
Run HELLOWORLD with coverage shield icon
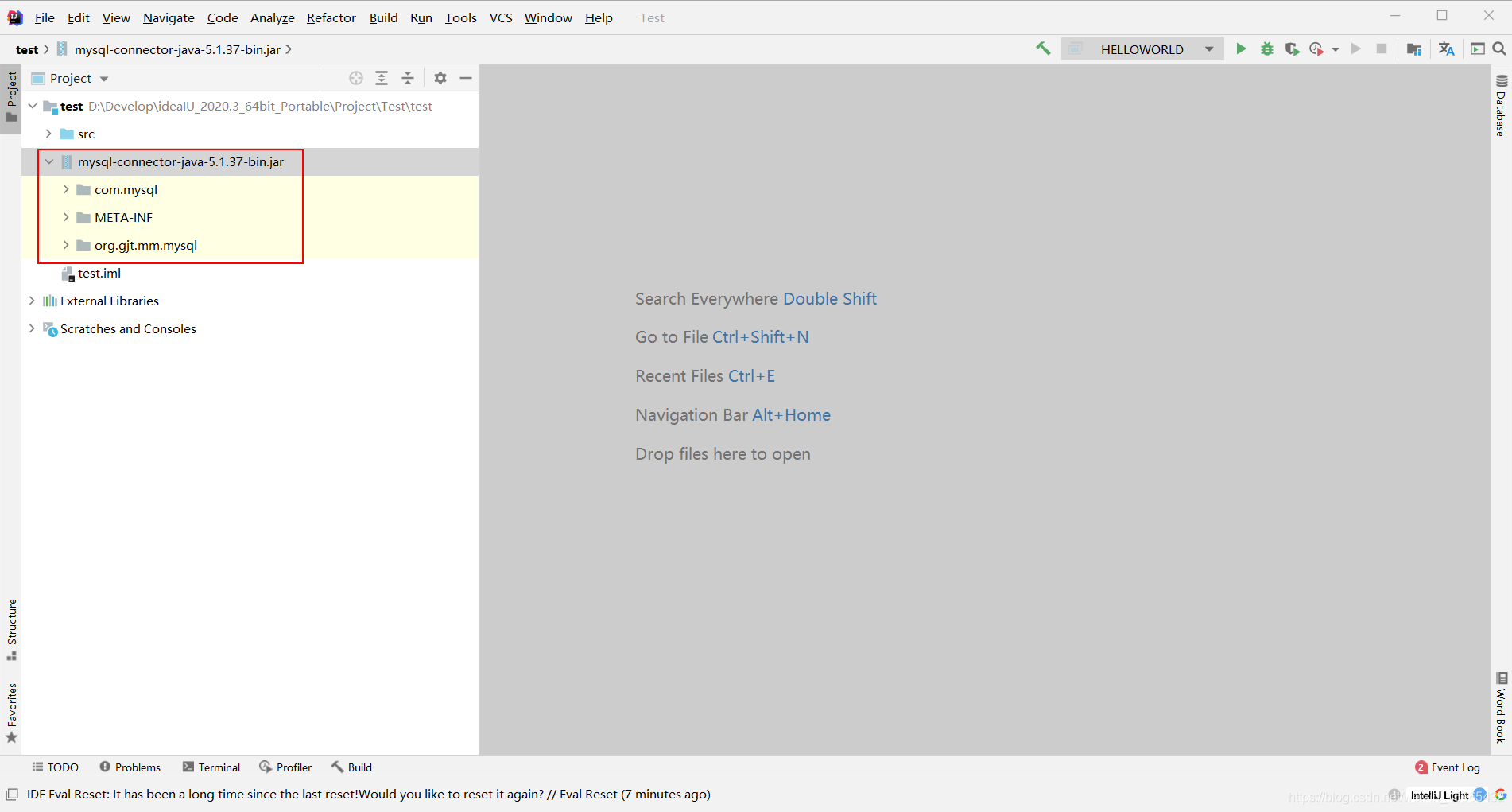click(x=1293, y=49)
